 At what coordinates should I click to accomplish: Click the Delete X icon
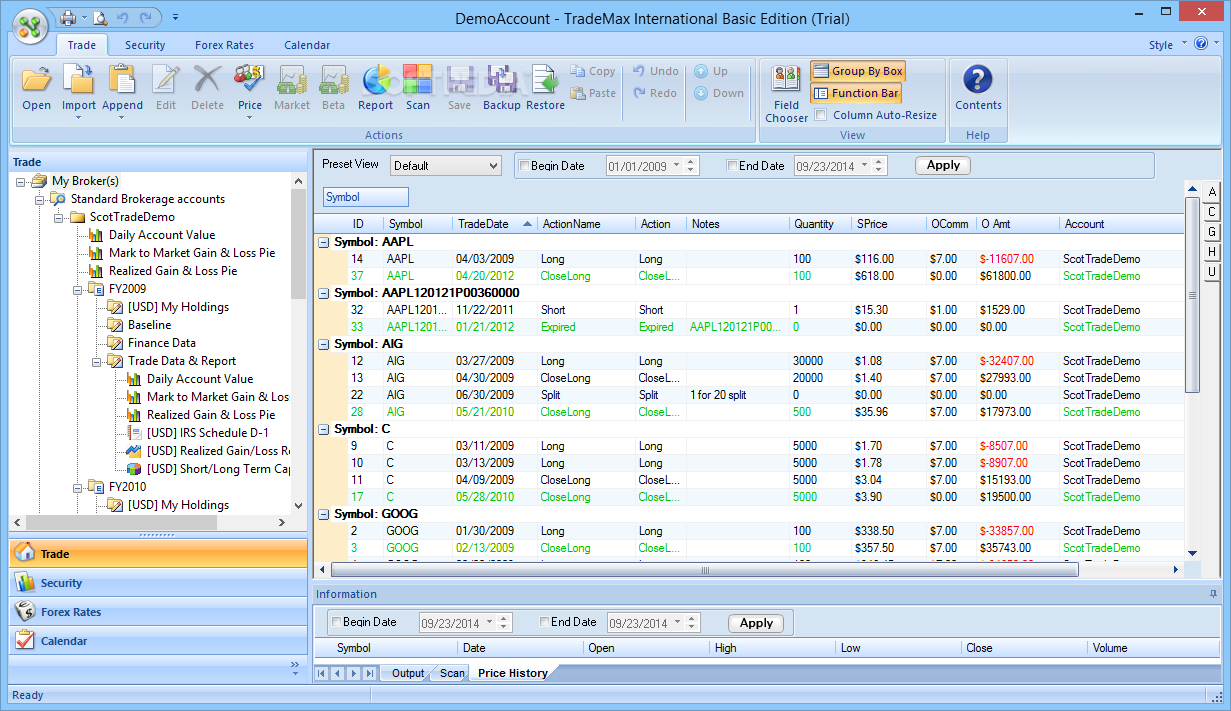click(207, 79)
